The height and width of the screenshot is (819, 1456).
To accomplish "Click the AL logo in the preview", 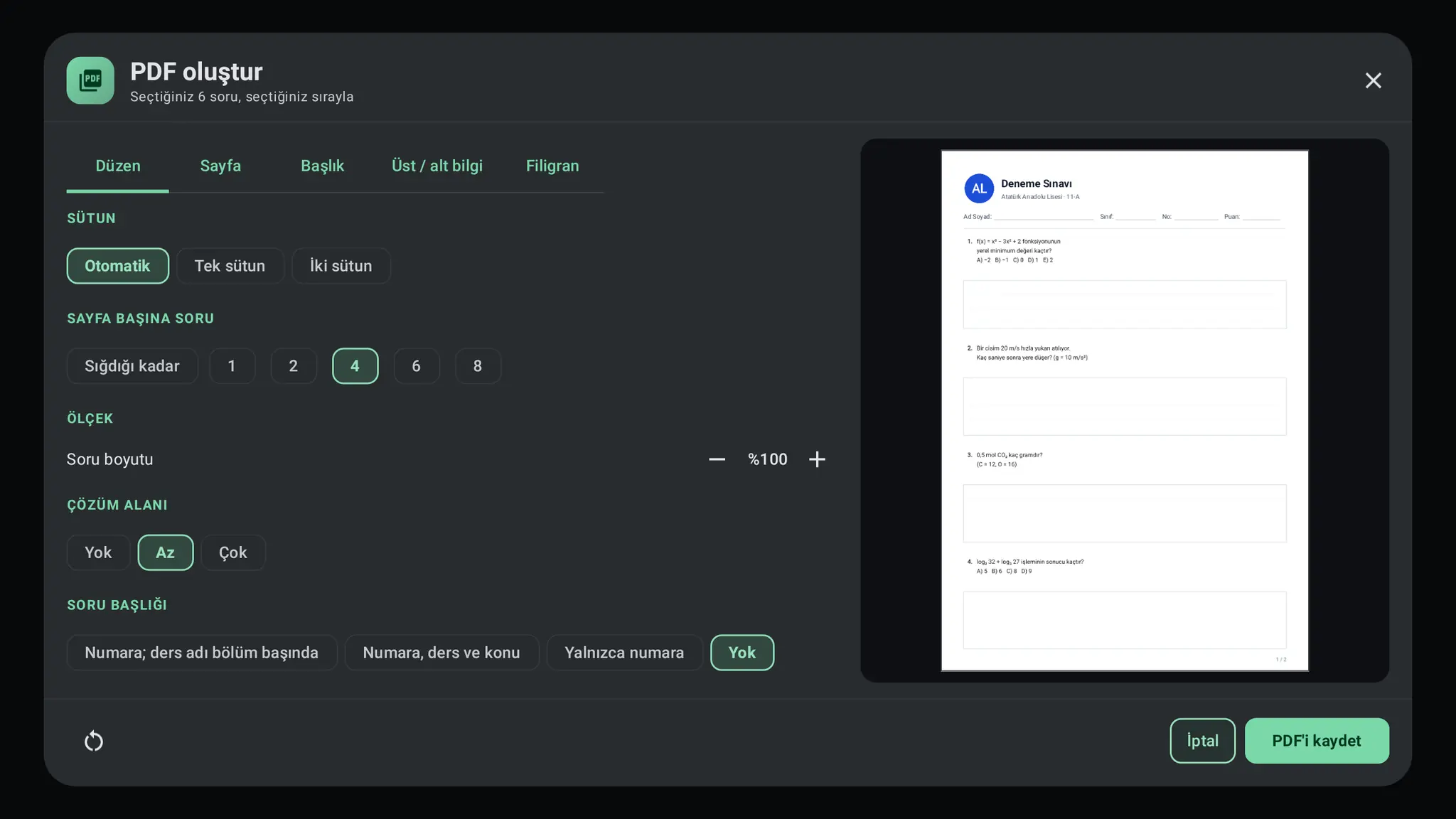I will [x=979, y=188].
